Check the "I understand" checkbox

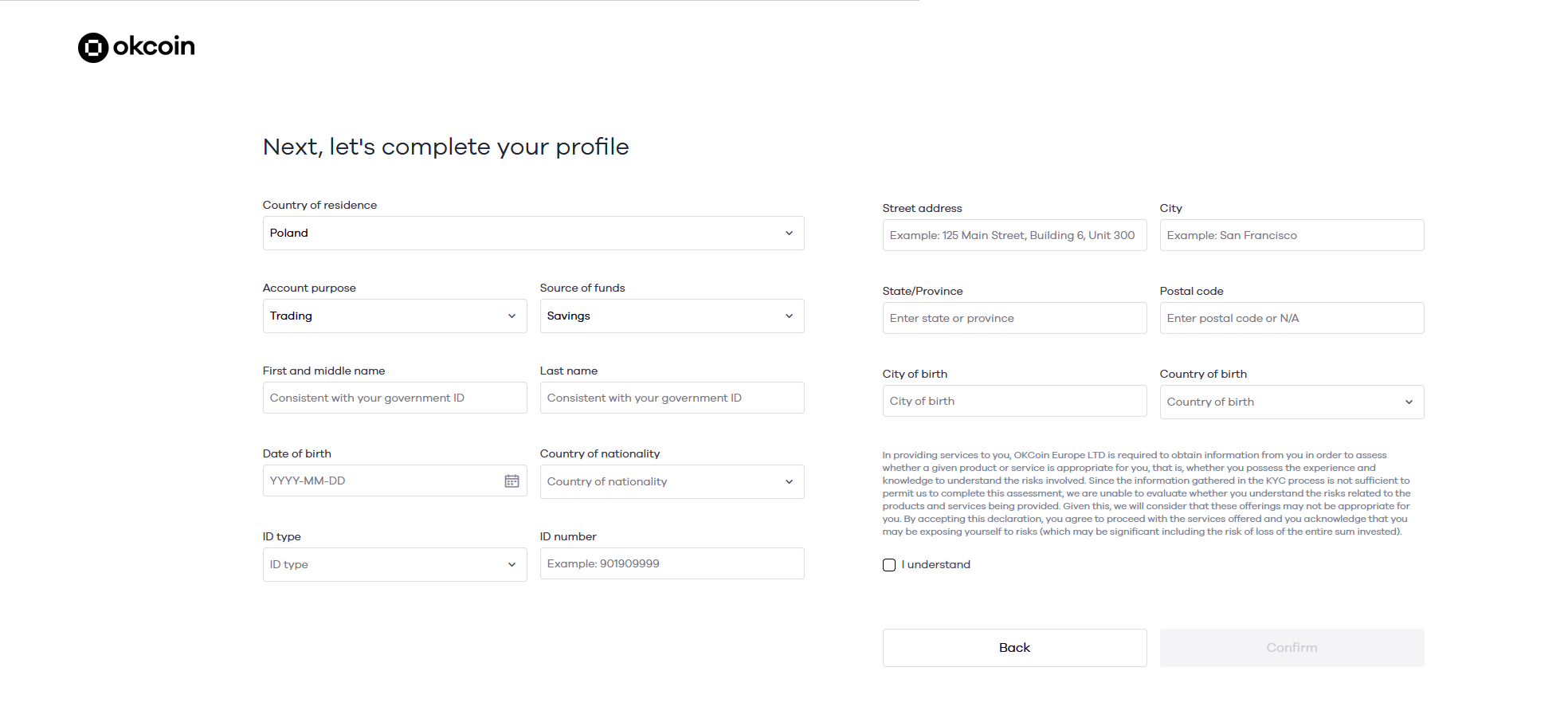coord(889,565)
